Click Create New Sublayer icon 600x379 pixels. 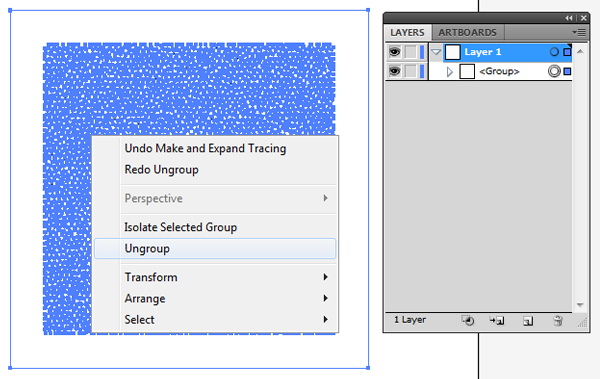(x=497, y=320)
